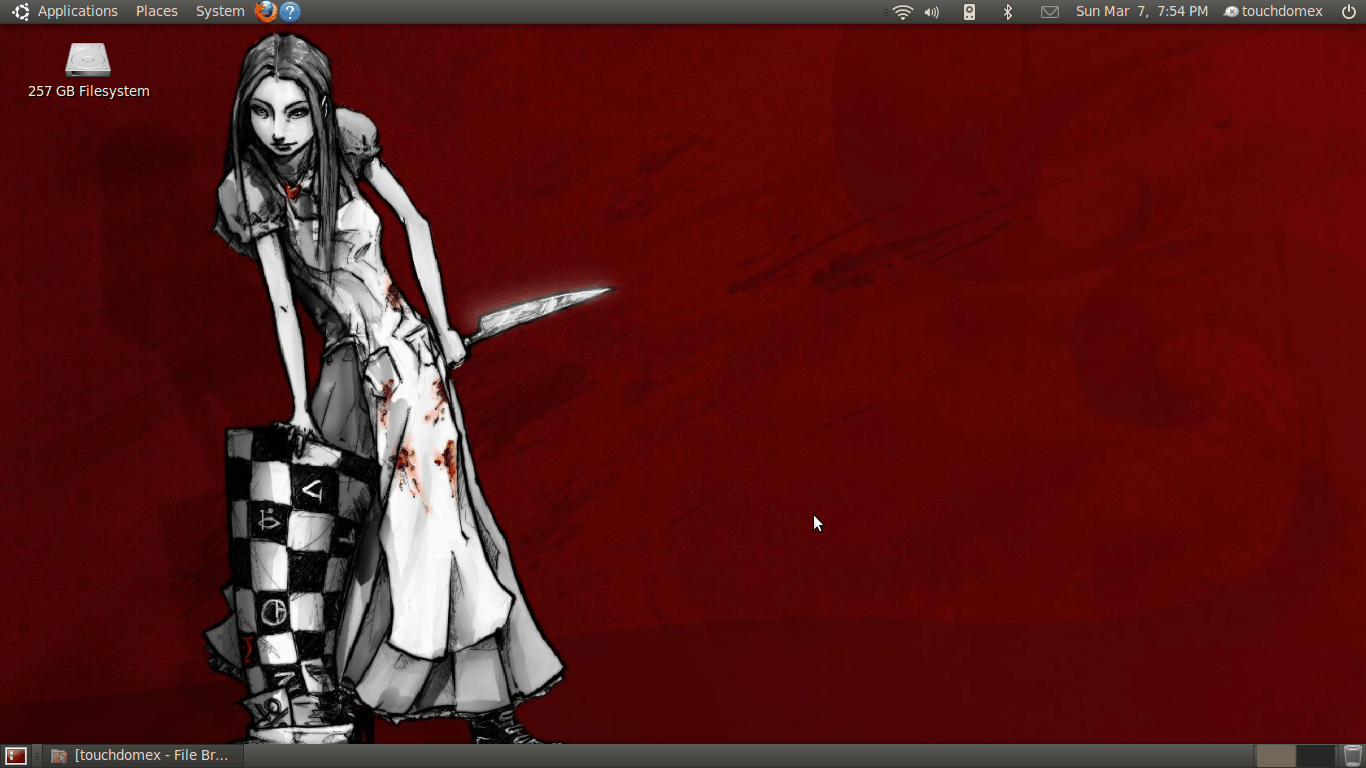Open the System menu
The image size is (1366, 768).
pos(220,12)
